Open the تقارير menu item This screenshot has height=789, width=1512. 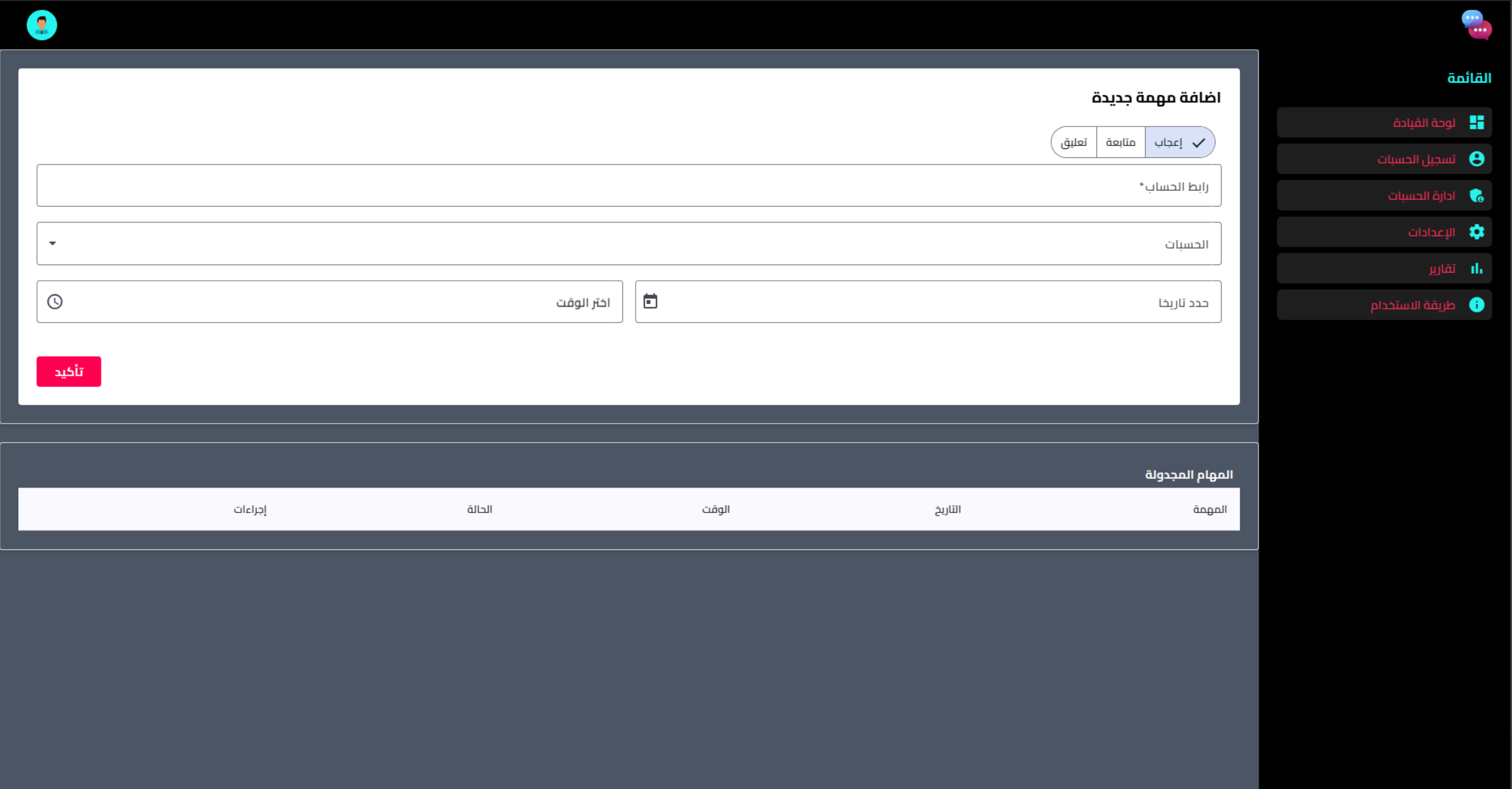coord(1384,268)
